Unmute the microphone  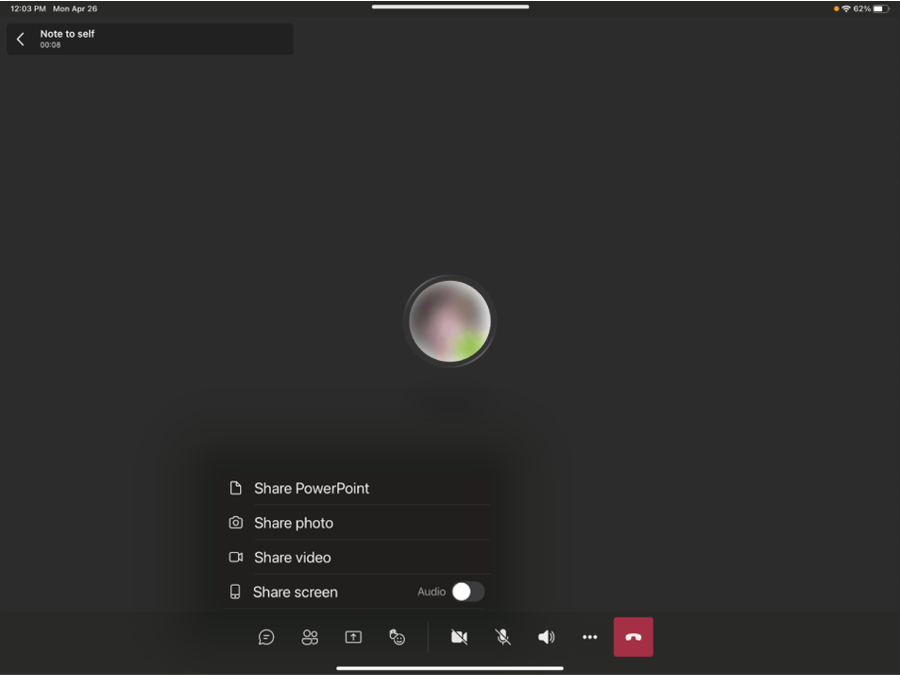coord(503,637)
